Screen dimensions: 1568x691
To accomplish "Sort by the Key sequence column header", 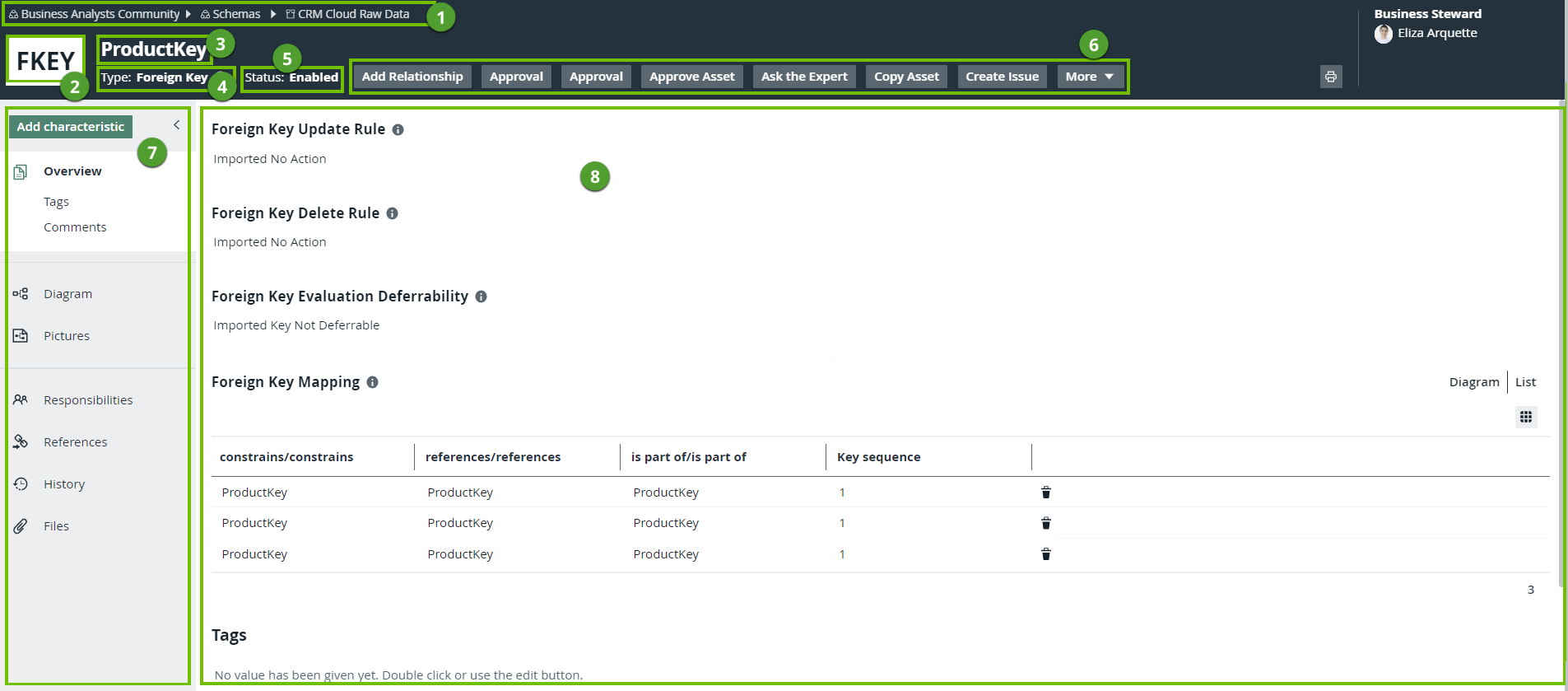I will pyautogui.click(x=878, y=457).
